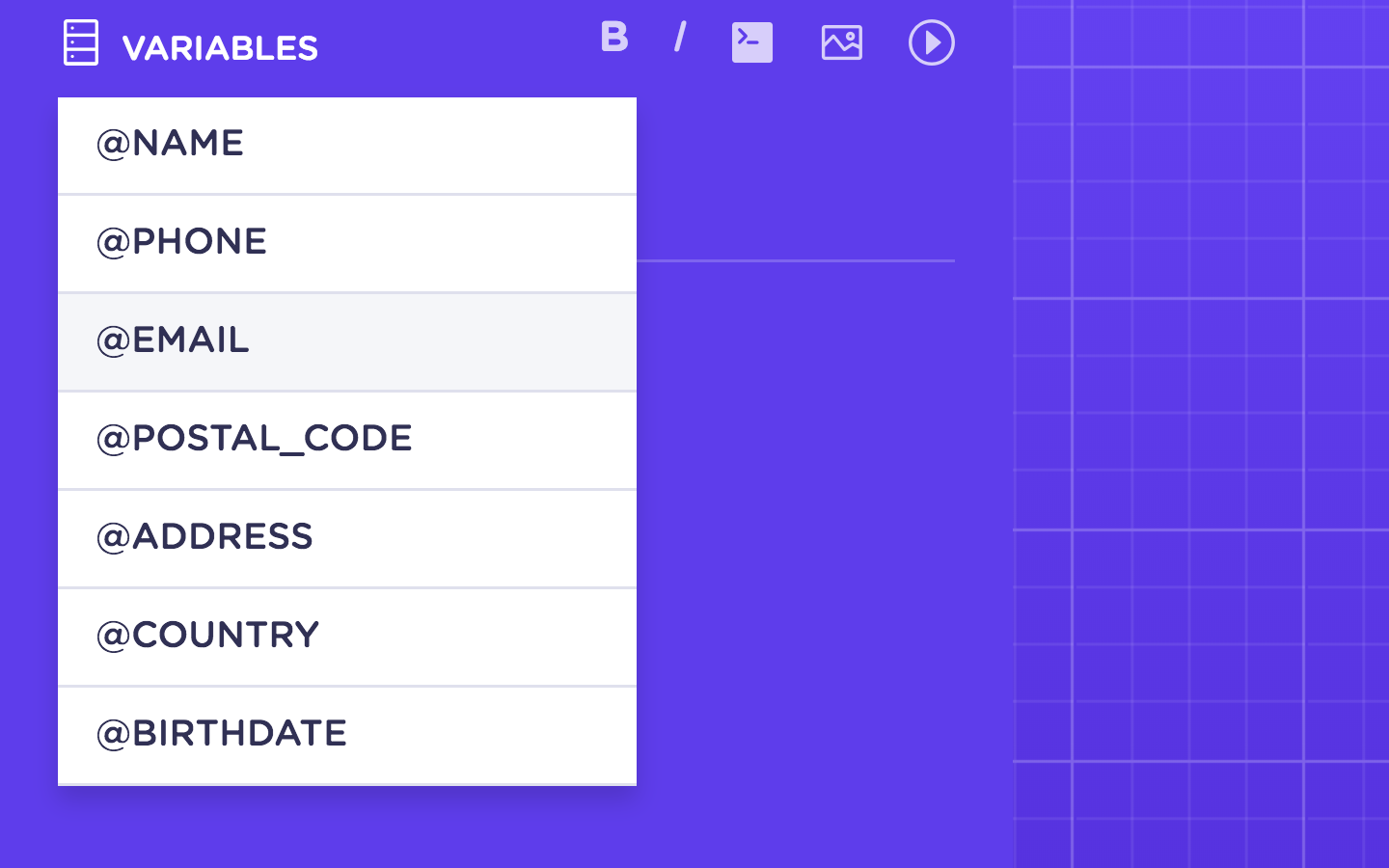Insert the @POSTAL_CODE variable
The image size is (1389, 868).
click(x=347, y=441)
